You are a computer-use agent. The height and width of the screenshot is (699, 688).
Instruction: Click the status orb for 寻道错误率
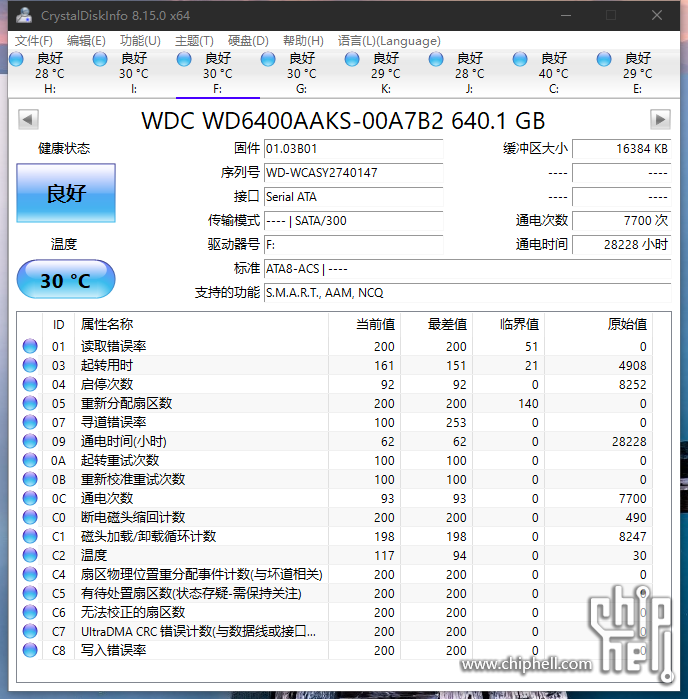(x=30, y=422)
